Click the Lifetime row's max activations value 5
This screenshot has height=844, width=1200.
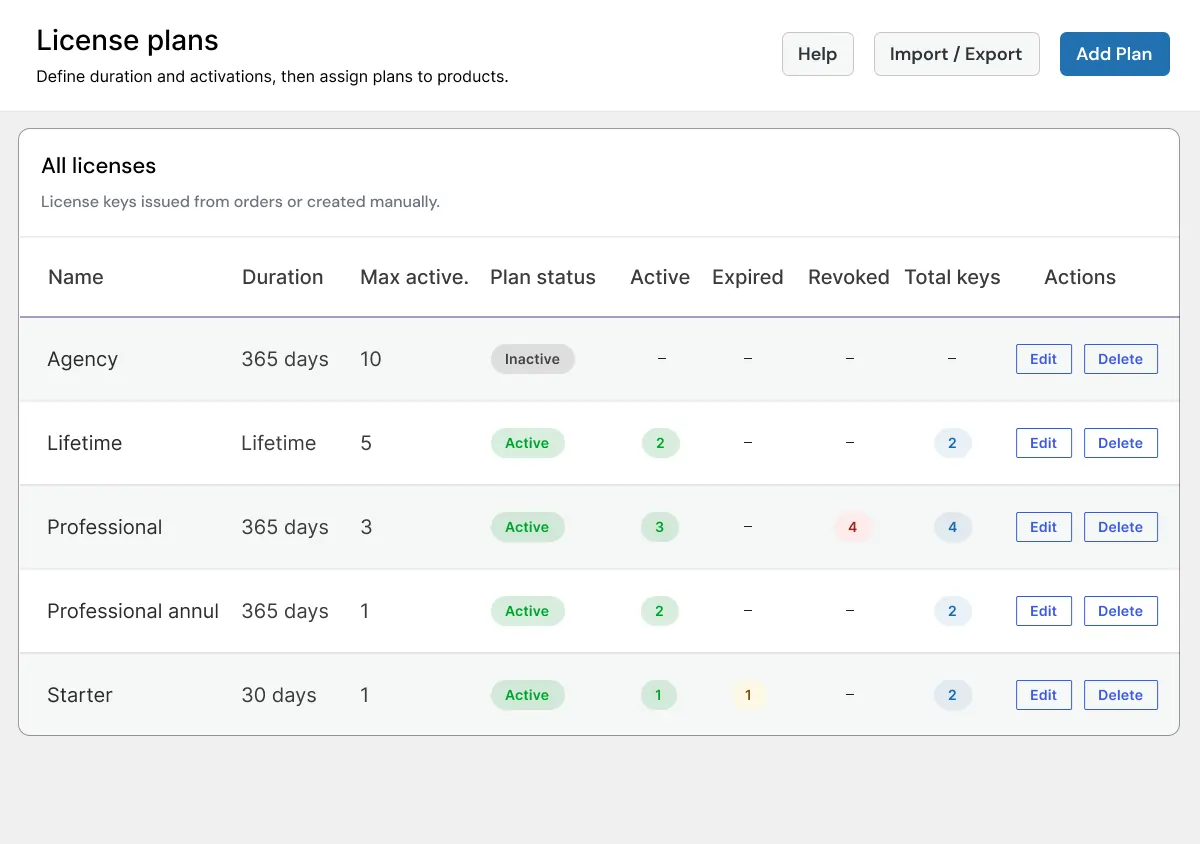tap(366, 443)
